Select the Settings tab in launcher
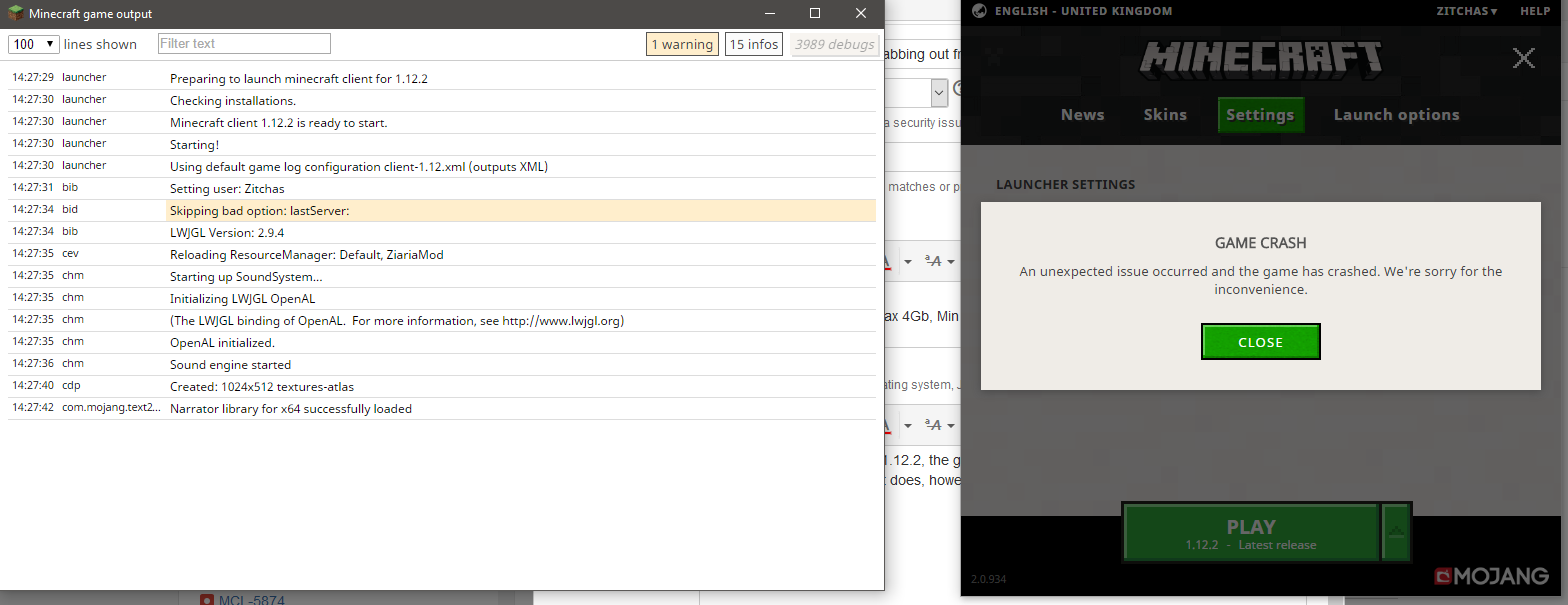This screenshot has width=1568, height=605. pyautogui.click(x=1260, y=115)
